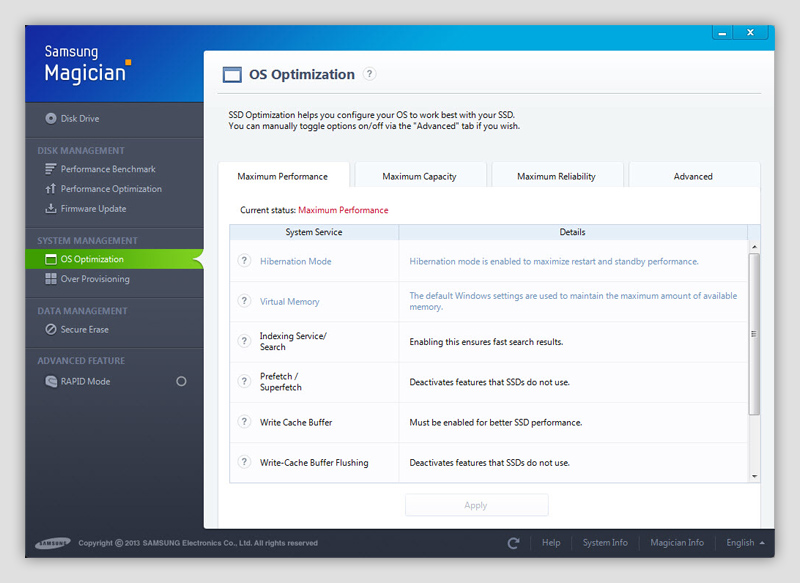Click the scroll down arrow of services list
800x583 pixels.
click(754, 476)
